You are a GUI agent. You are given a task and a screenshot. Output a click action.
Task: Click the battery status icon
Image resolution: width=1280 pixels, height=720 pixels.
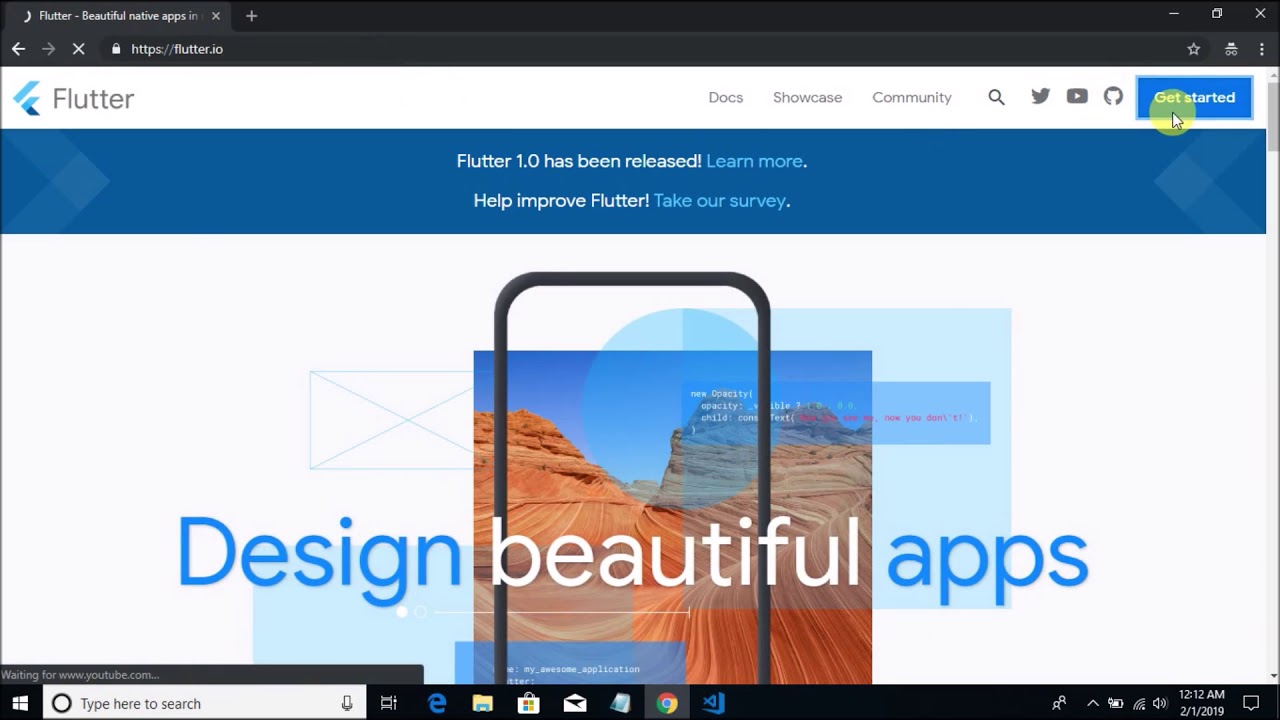[1115, 703]
